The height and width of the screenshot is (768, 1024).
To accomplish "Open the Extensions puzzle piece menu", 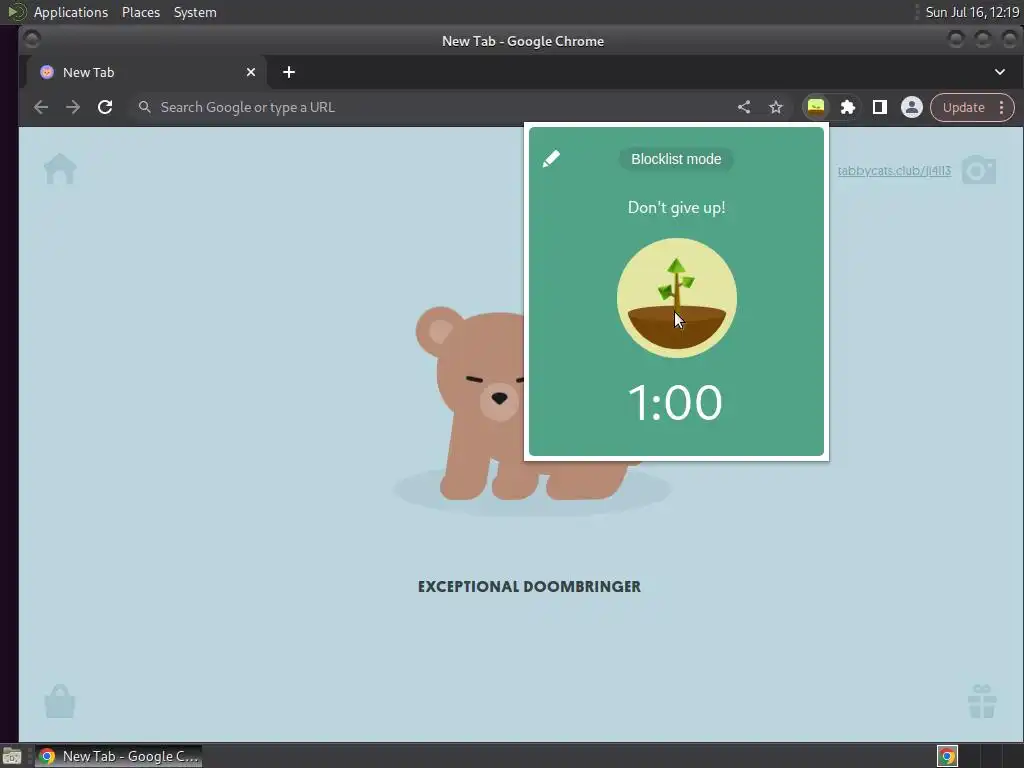I will [848, 107].
